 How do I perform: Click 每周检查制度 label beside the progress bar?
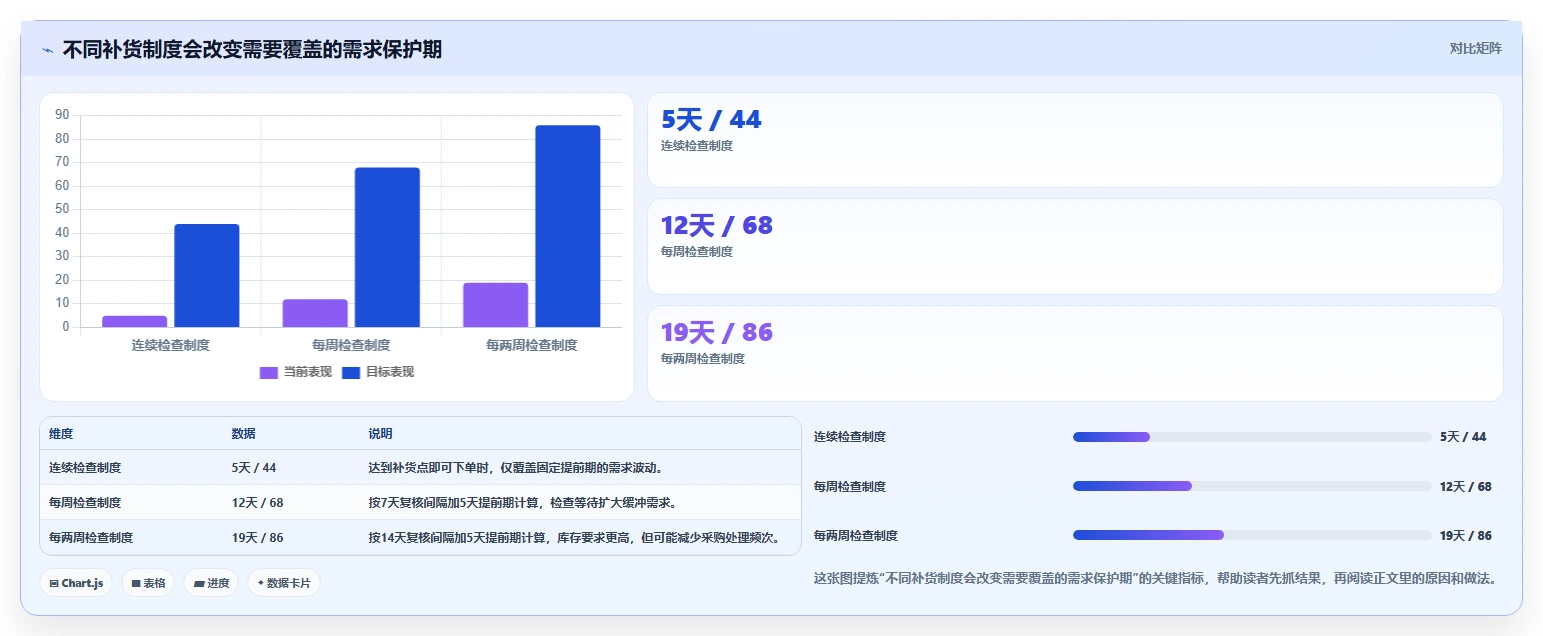pyautogui.click(x=850, y=487)
